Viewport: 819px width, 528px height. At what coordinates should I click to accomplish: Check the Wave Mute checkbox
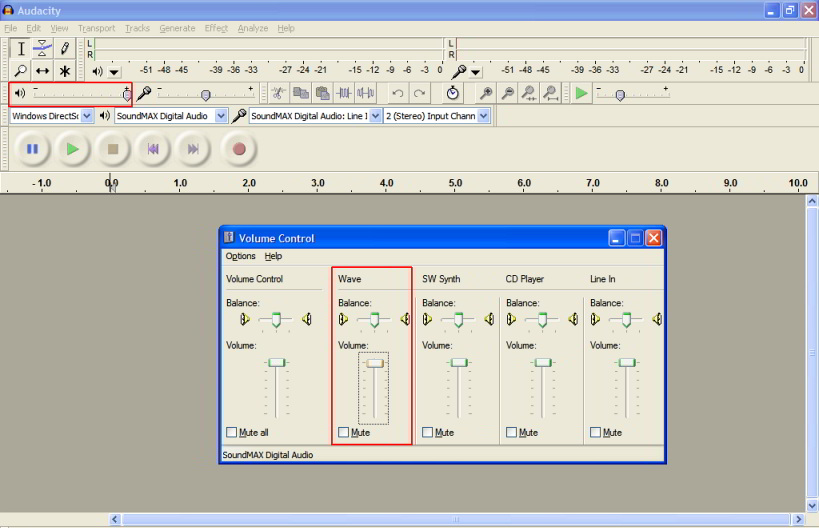click(x=343, y=432)
